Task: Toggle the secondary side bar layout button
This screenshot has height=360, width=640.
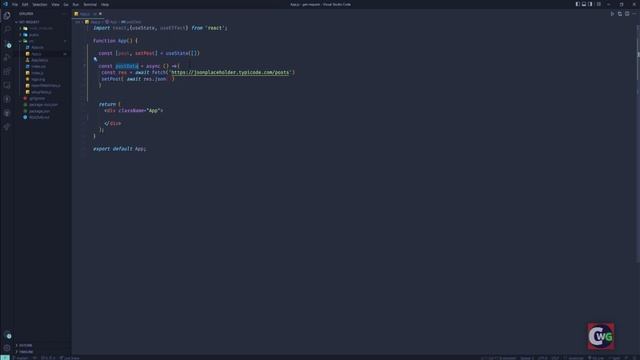Action: pos(590,4)
